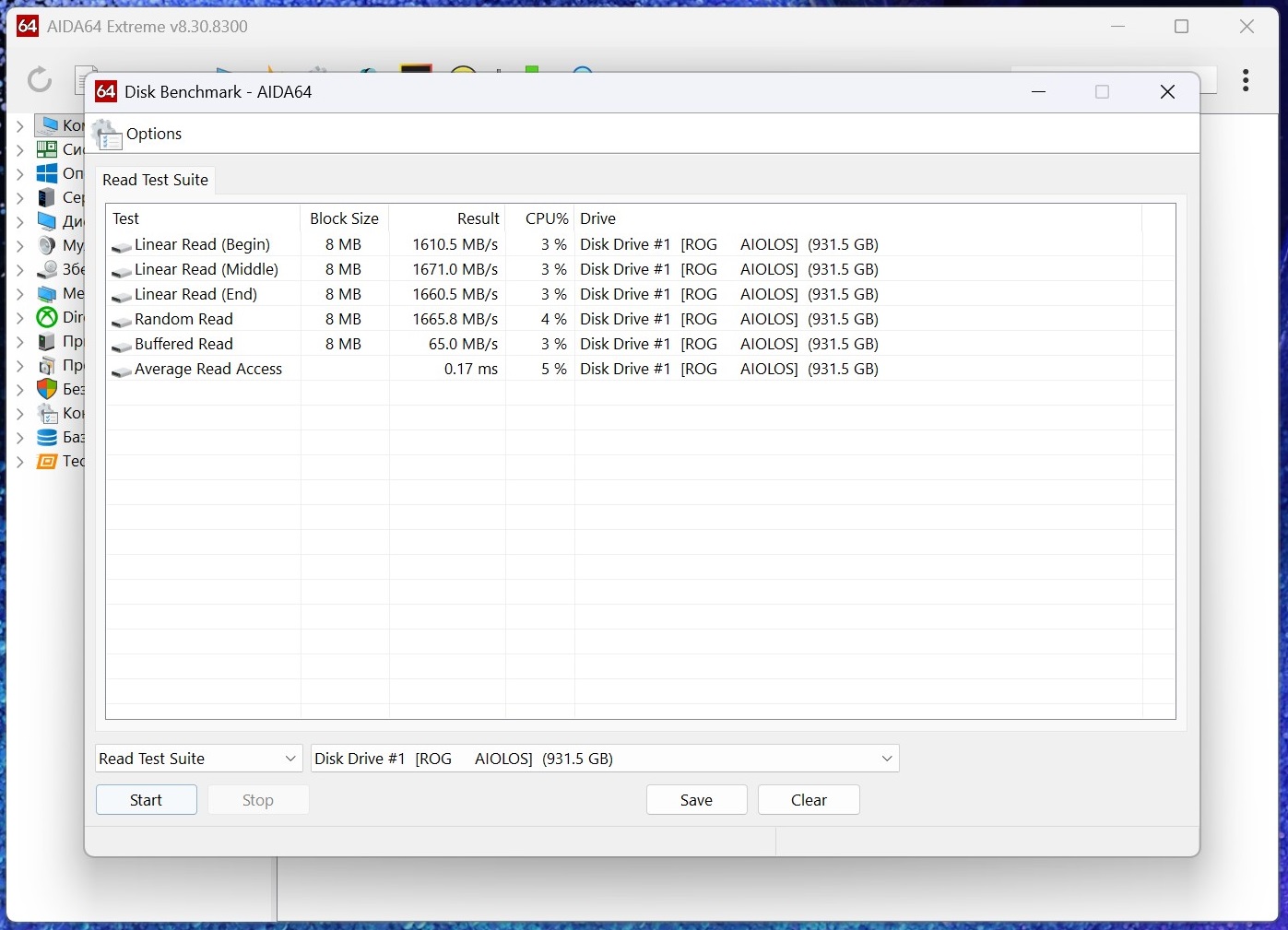Image resolution: width=1288 pixels, height=930 pixels.
Task: Open the Read Test Suite dropdown at the bottom
Action: point(199,759)
